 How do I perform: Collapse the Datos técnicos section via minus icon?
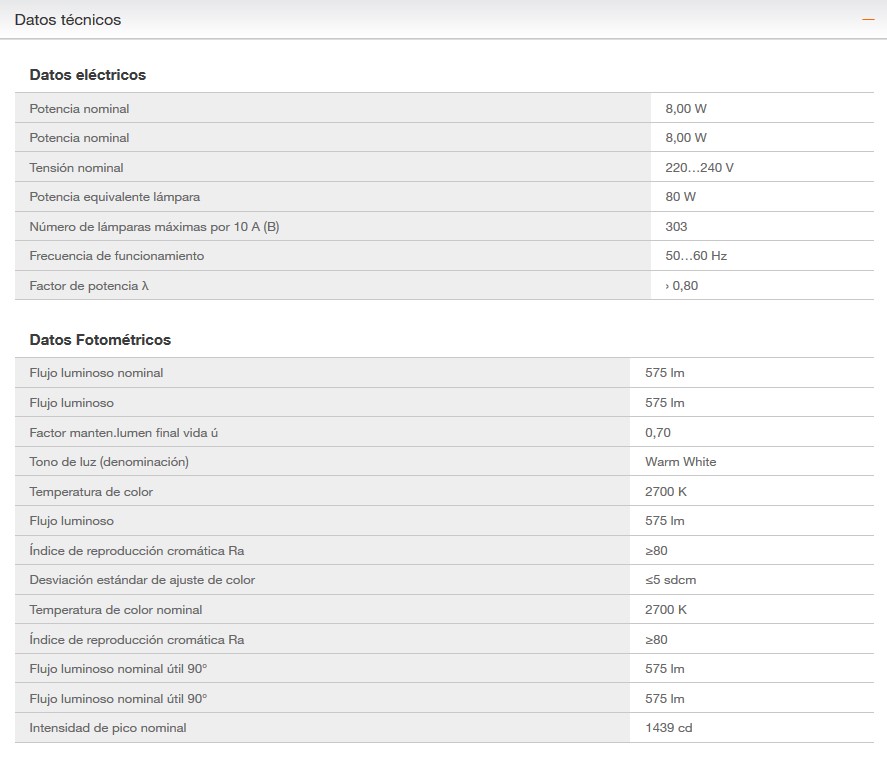point(868,20)
